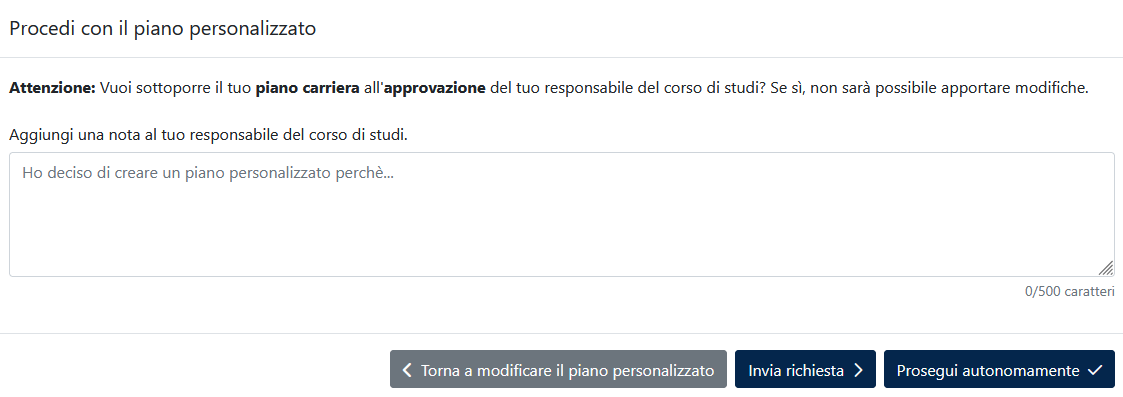Click the right chevron icon beside Invia richiesta
Screen dimensions: 1123x397
tap(859, 370)
